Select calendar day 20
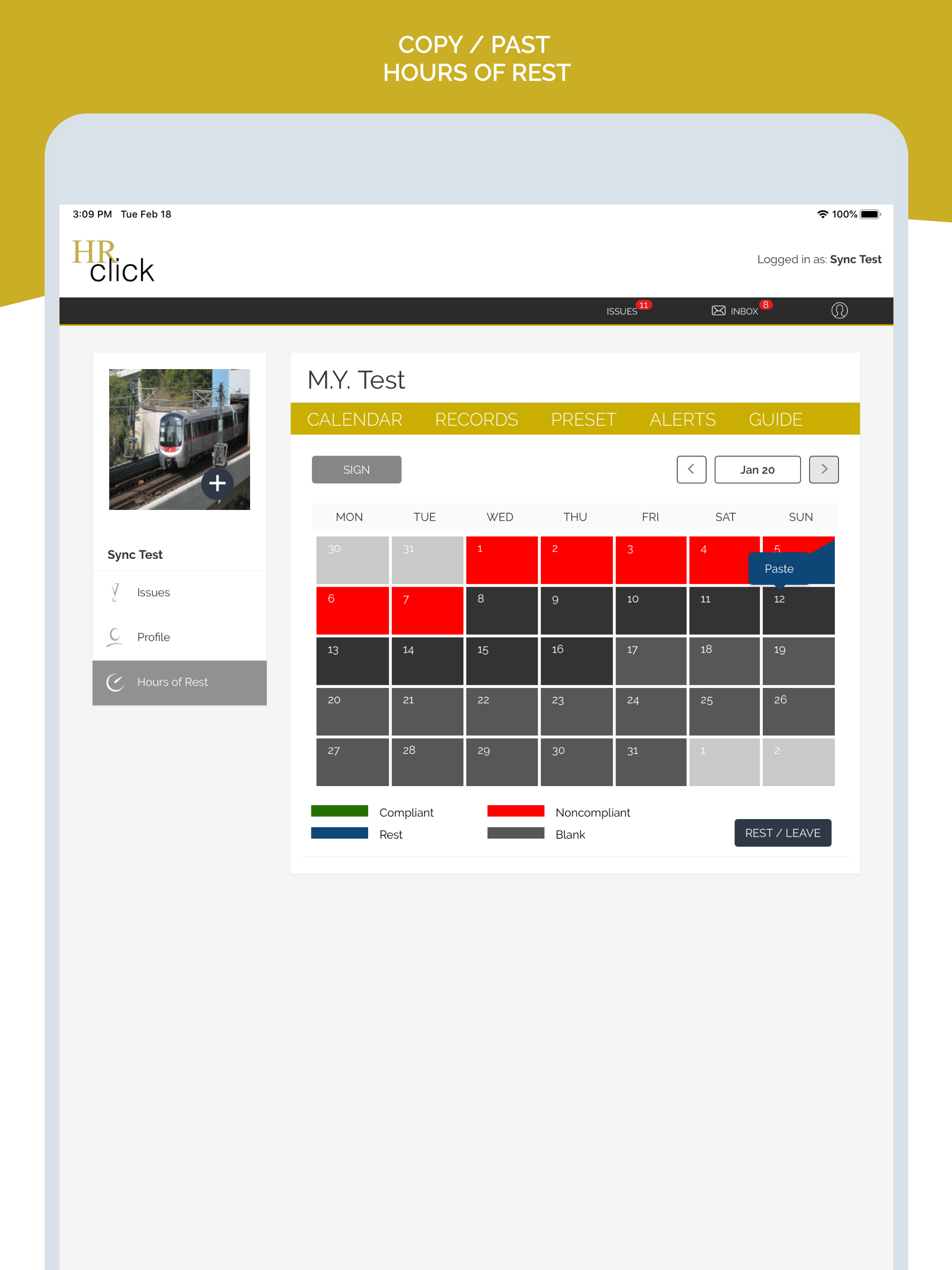Screen dimensions: 952x1270 click(352, 711)
